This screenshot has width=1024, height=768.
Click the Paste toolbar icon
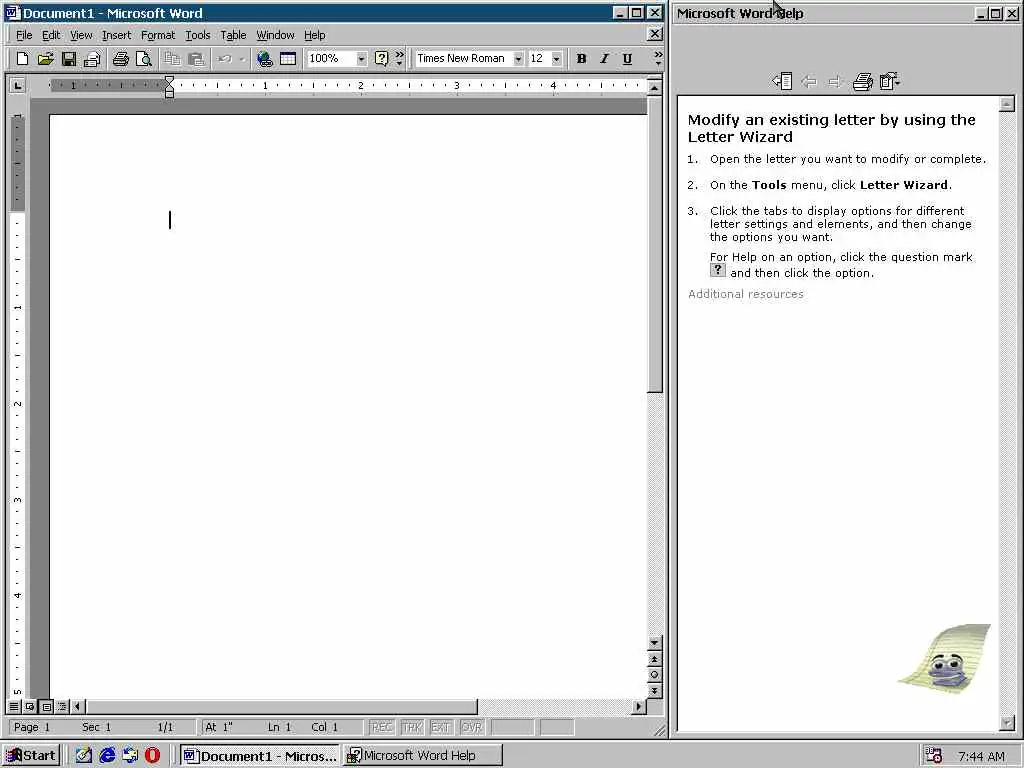[x=195, y=59]
